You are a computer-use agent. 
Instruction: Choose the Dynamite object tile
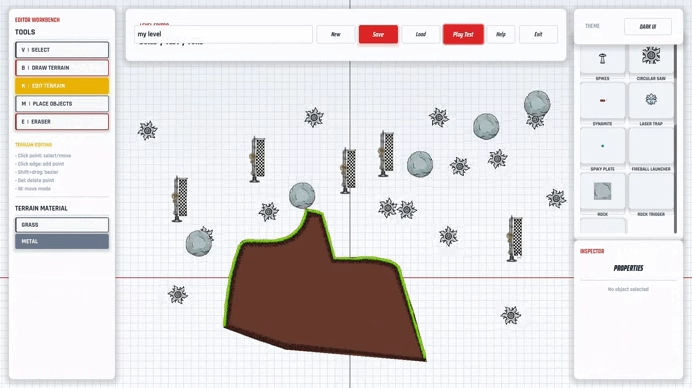pos(602,101)
